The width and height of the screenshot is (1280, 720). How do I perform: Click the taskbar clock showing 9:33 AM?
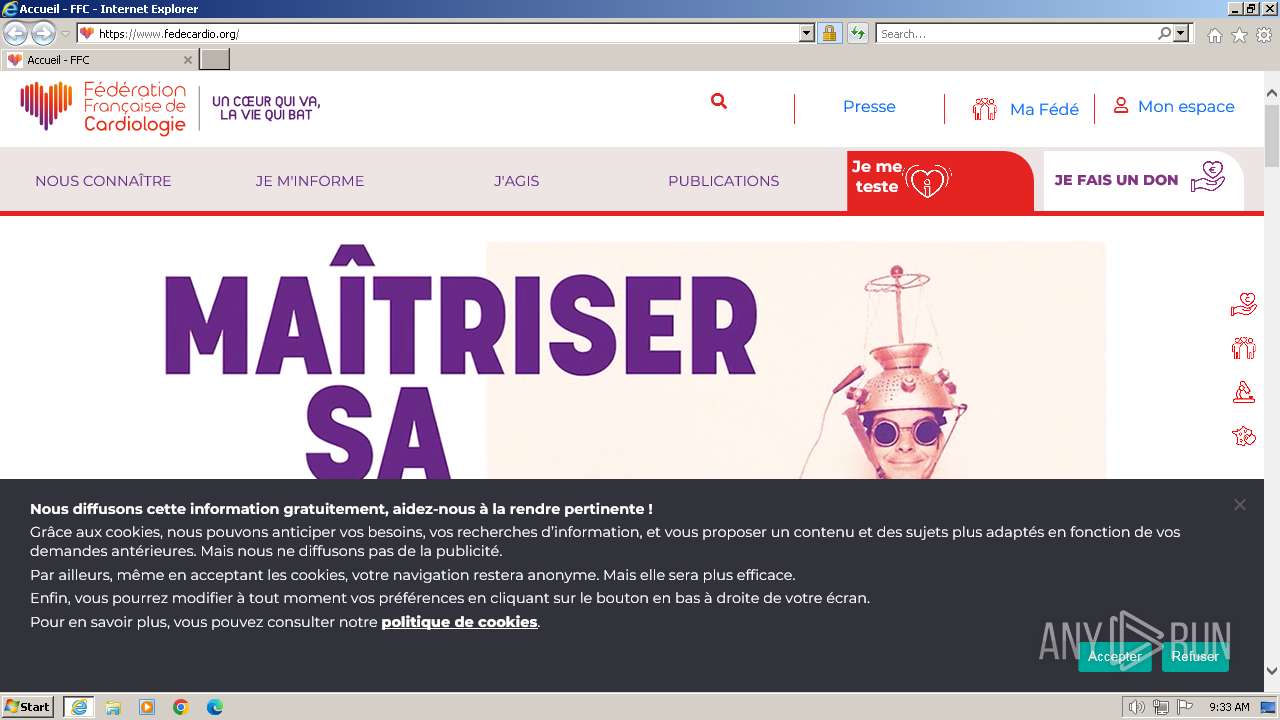[x=1229, y=707]
